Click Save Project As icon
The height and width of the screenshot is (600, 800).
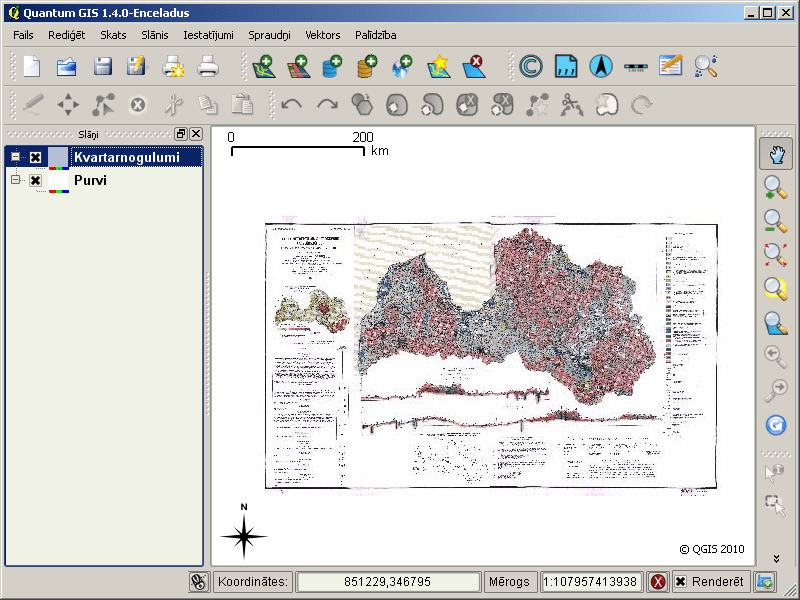(x=136, y=66)
